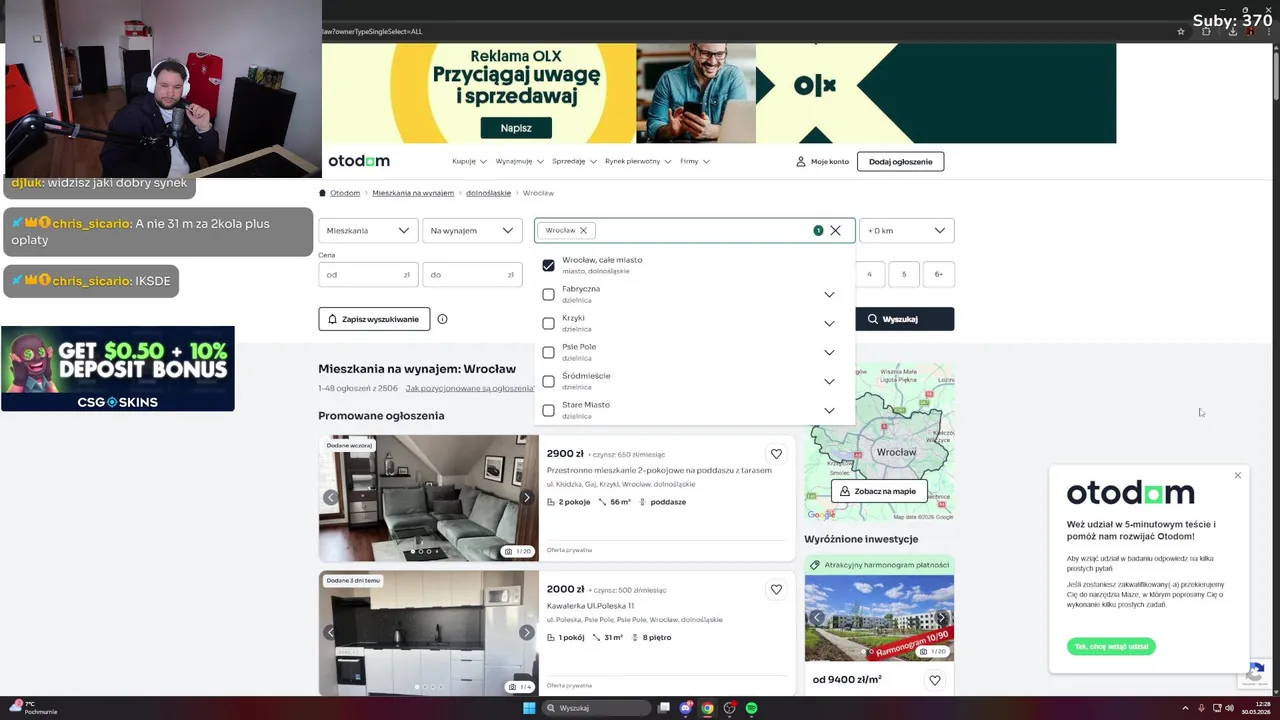Bookmark this page with the star icon
The image size is (1280, 720).
pos(1181,31)
